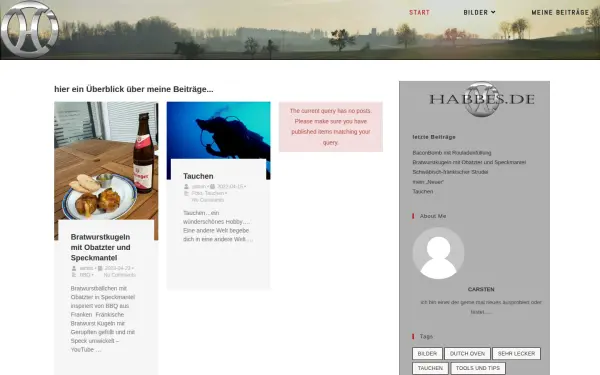Go to the MEINE BEITRÄGE menu item
The height and width of the screenshot is (375, 600).
point(560,13)
